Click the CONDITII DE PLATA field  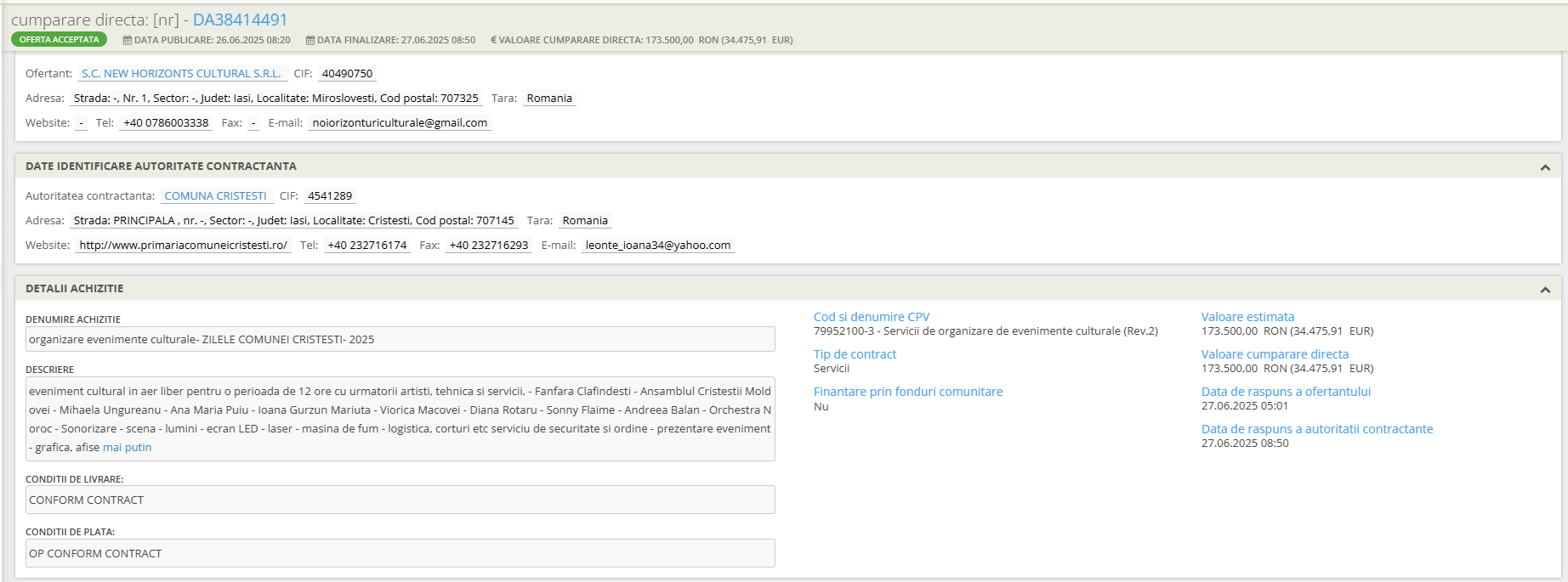(x=401, y=553)
